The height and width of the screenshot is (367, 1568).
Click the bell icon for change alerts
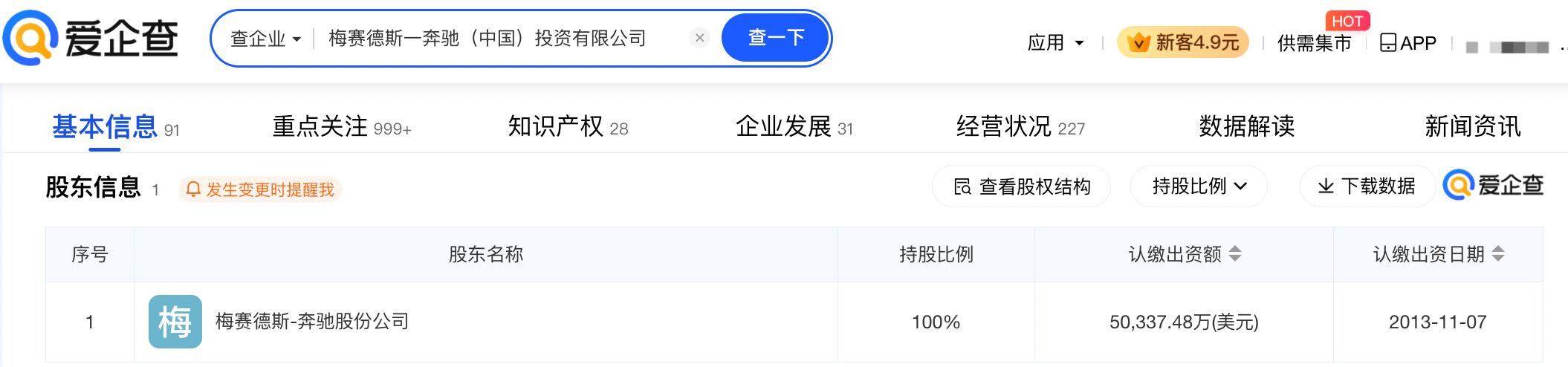click(x=193, y=189)
